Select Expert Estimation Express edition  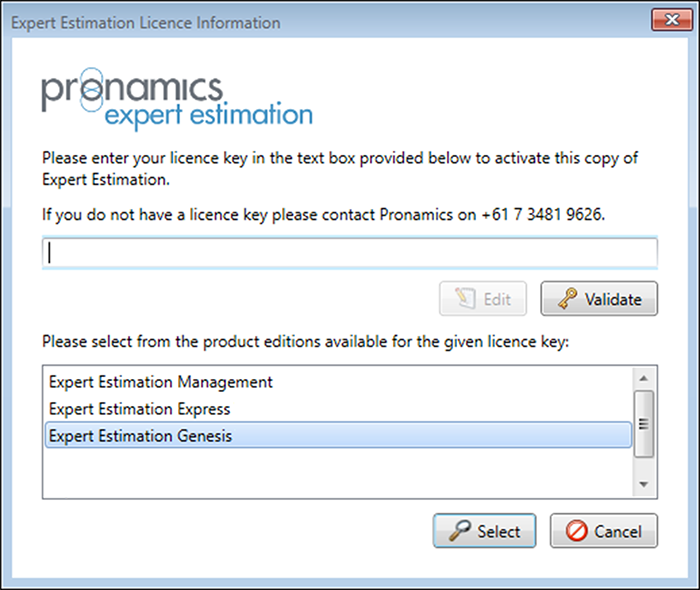[338, 409]
